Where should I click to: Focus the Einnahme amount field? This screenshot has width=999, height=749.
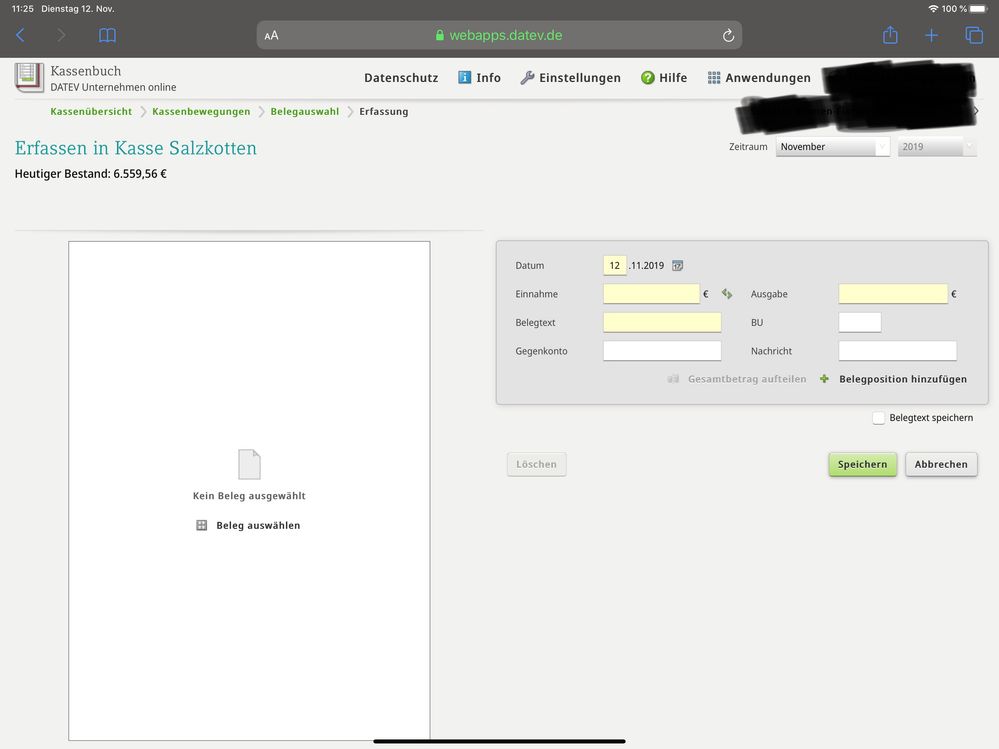point(651,294)
